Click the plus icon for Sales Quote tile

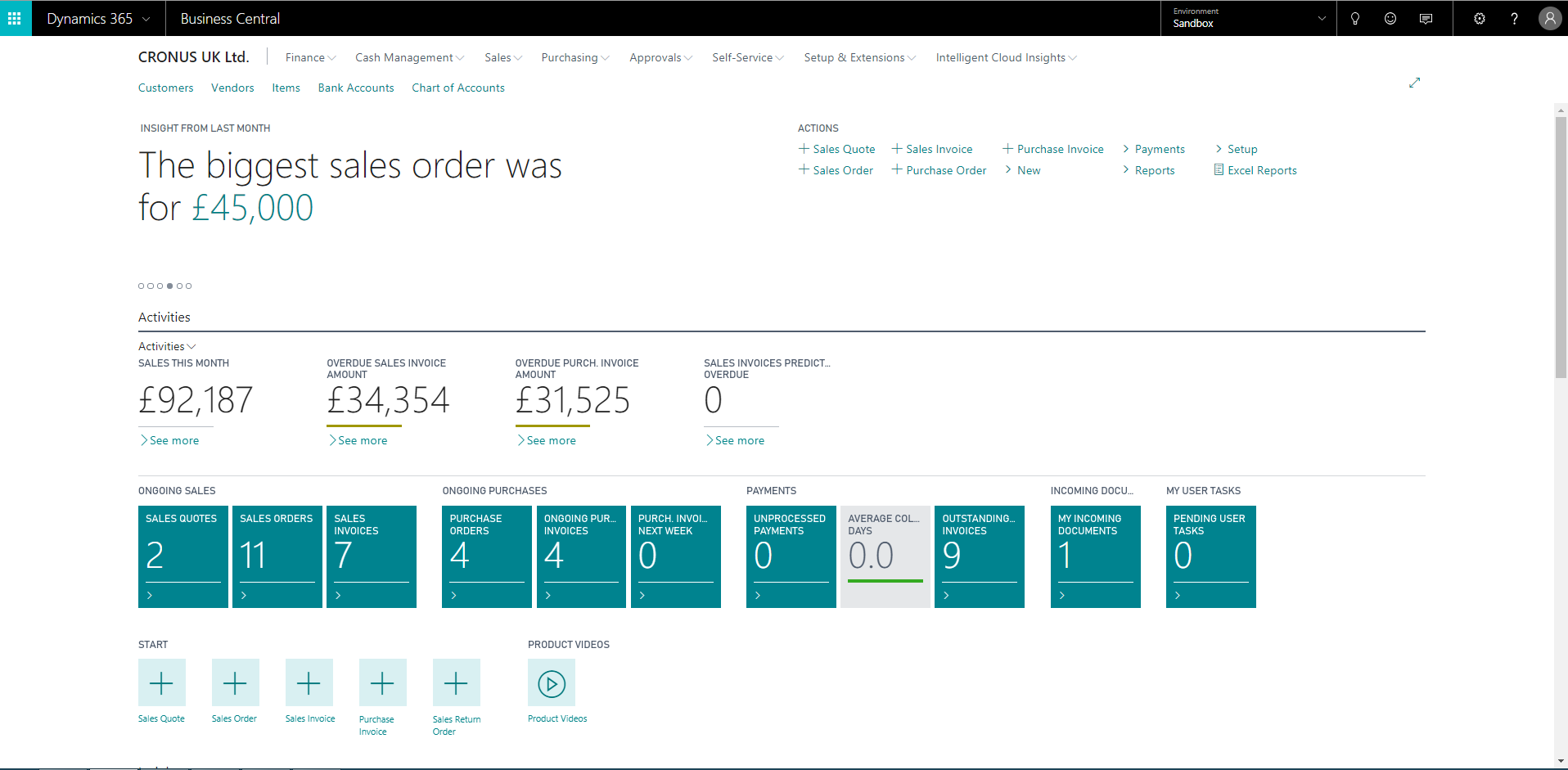click(161, 682)
